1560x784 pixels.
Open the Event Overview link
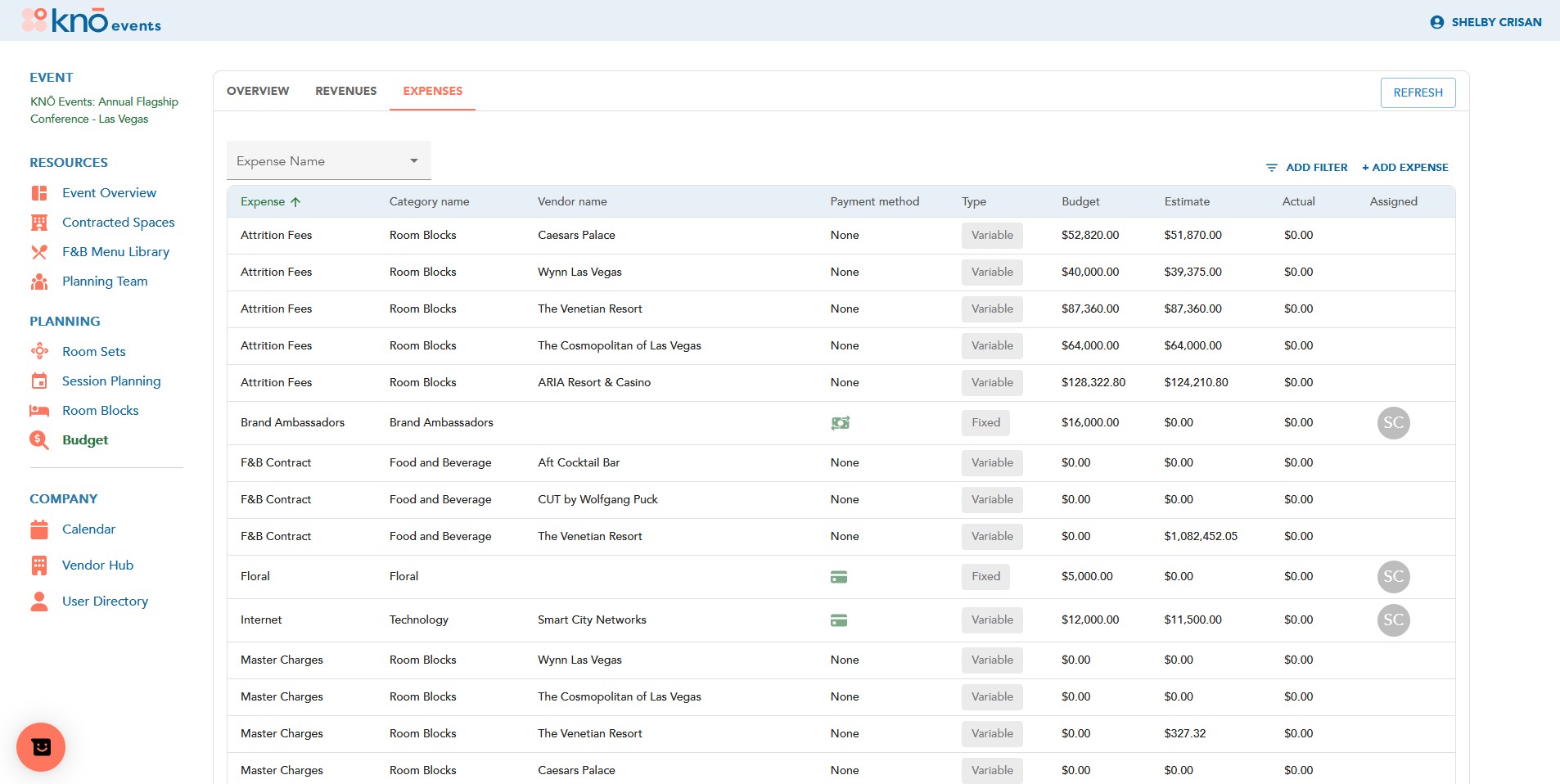coord(109,193)
